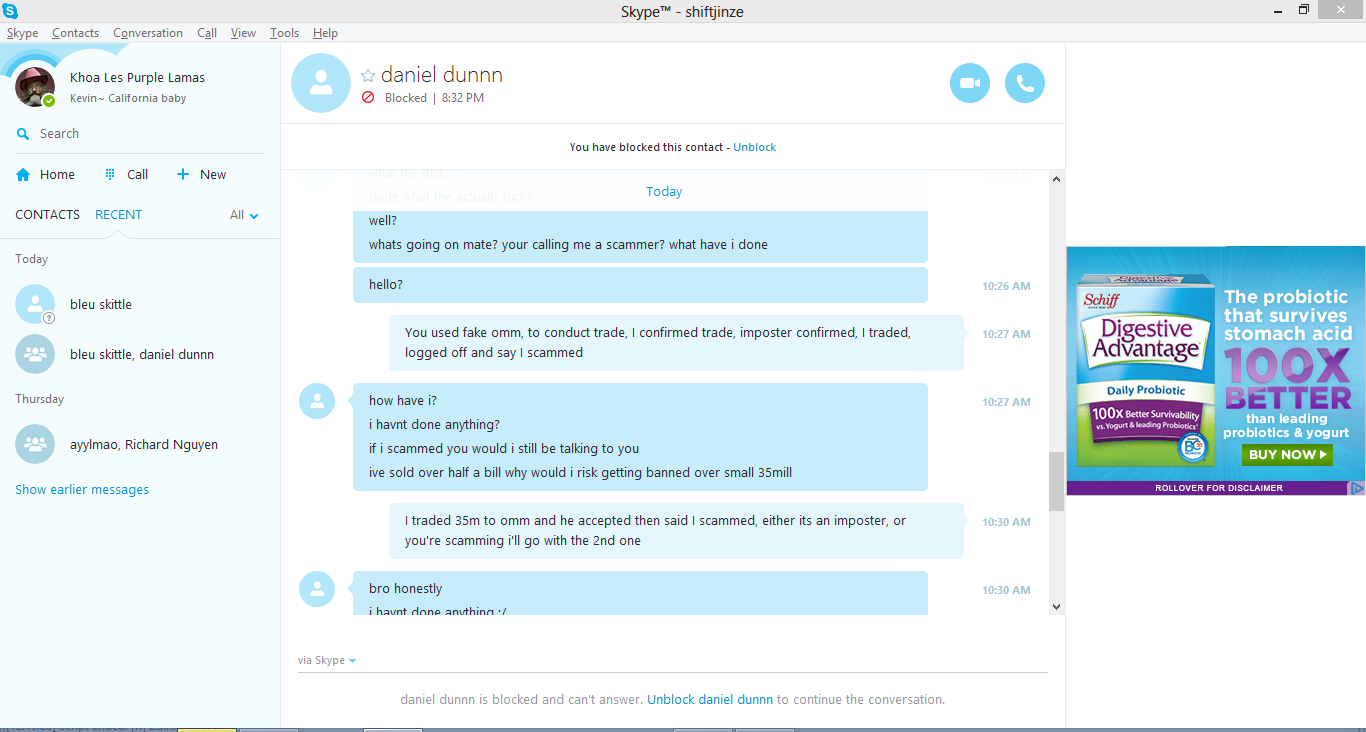Screen dimensions: 1366x732
Task: Click the AdChoices icon on the advertisement
Action: tap(1357, 488)
